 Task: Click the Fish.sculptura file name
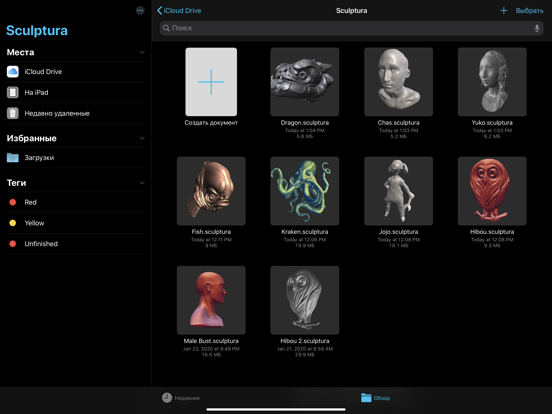pos(211,232)
